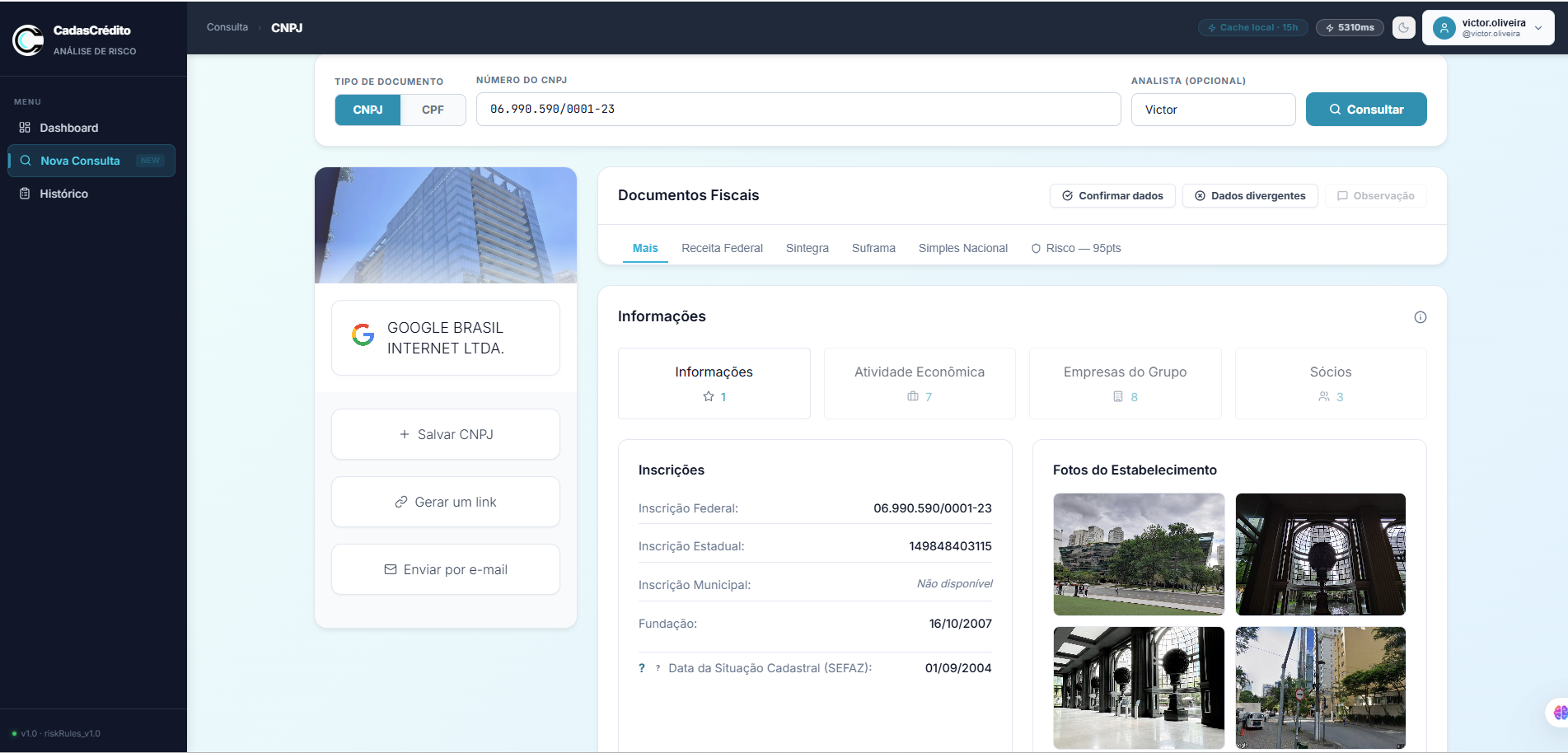
Task: Click Gerar um link button
Action: point(446,502)
